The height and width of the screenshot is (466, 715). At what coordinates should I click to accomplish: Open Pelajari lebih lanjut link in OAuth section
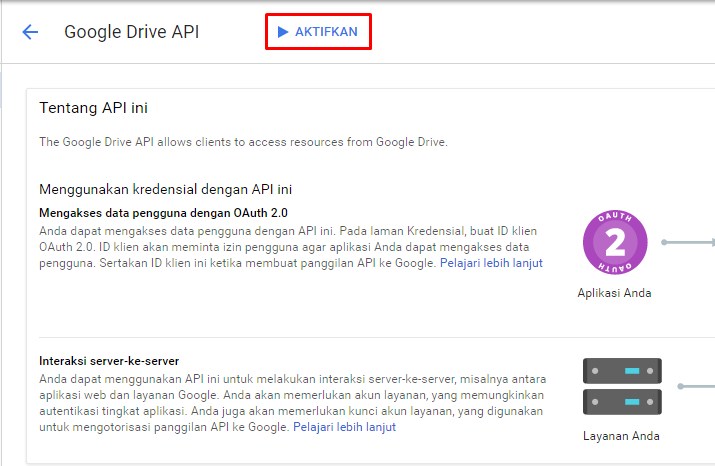tap(491, 263)
